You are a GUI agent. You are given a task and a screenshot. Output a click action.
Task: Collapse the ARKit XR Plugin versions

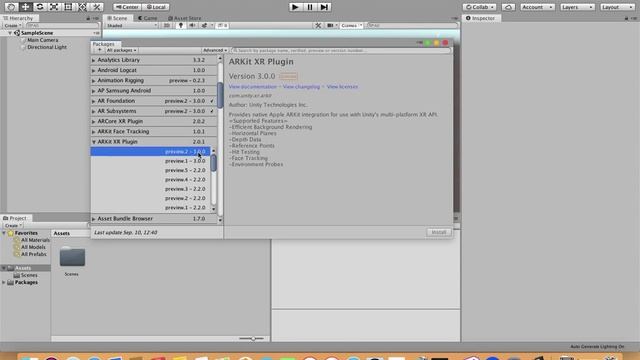click(x=93, y=142)
